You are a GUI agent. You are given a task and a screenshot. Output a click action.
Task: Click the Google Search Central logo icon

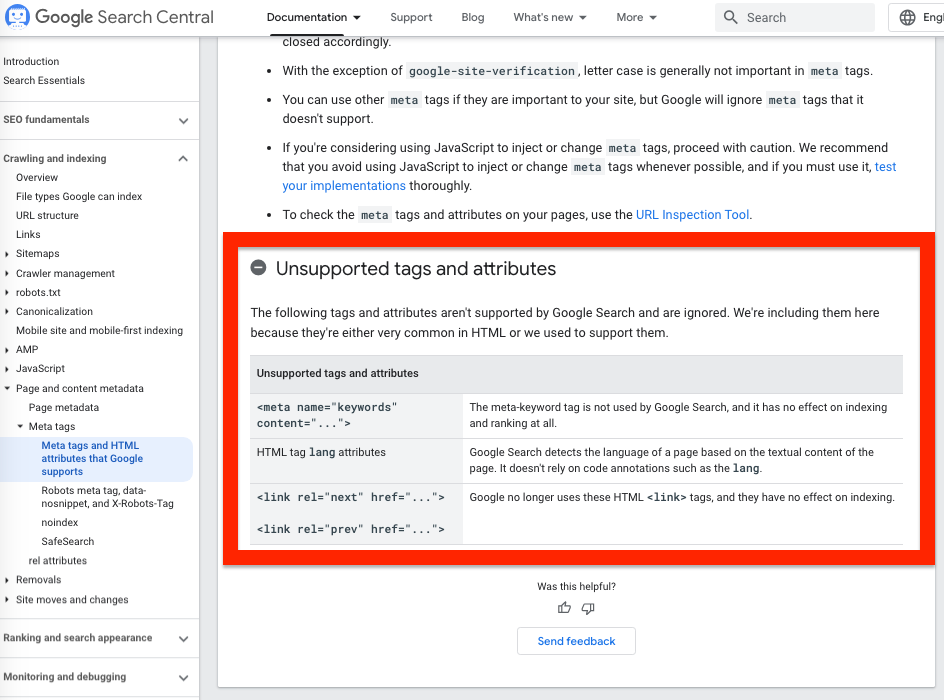tap(17, 17)
